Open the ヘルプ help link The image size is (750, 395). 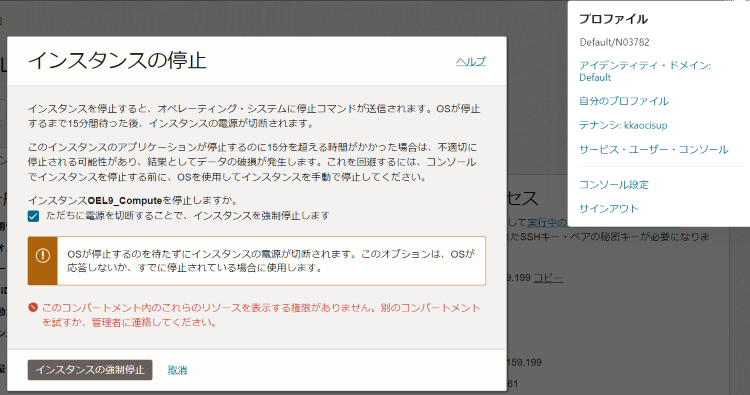point(471,61)
